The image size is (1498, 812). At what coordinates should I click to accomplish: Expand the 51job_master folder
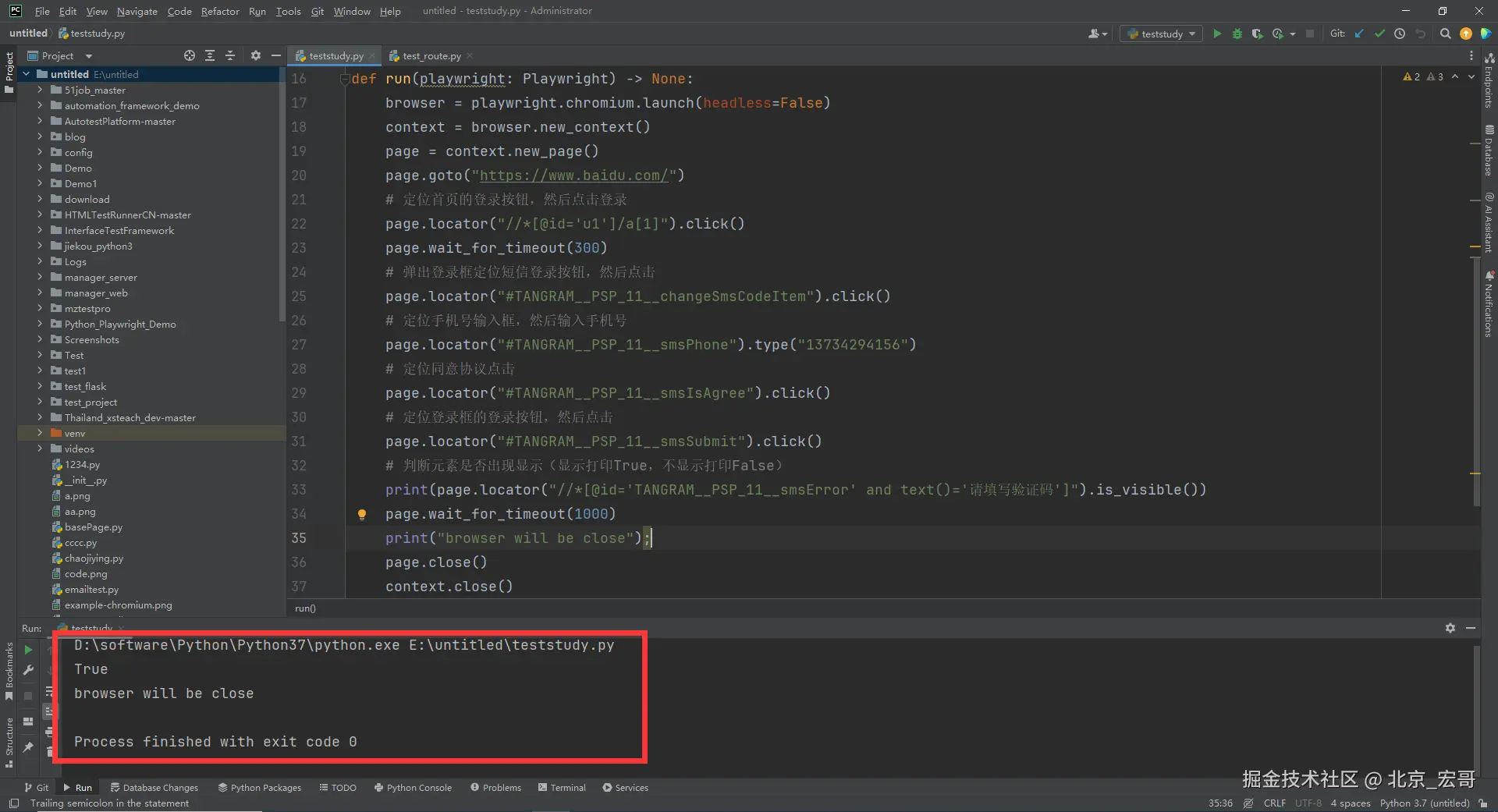40,90
